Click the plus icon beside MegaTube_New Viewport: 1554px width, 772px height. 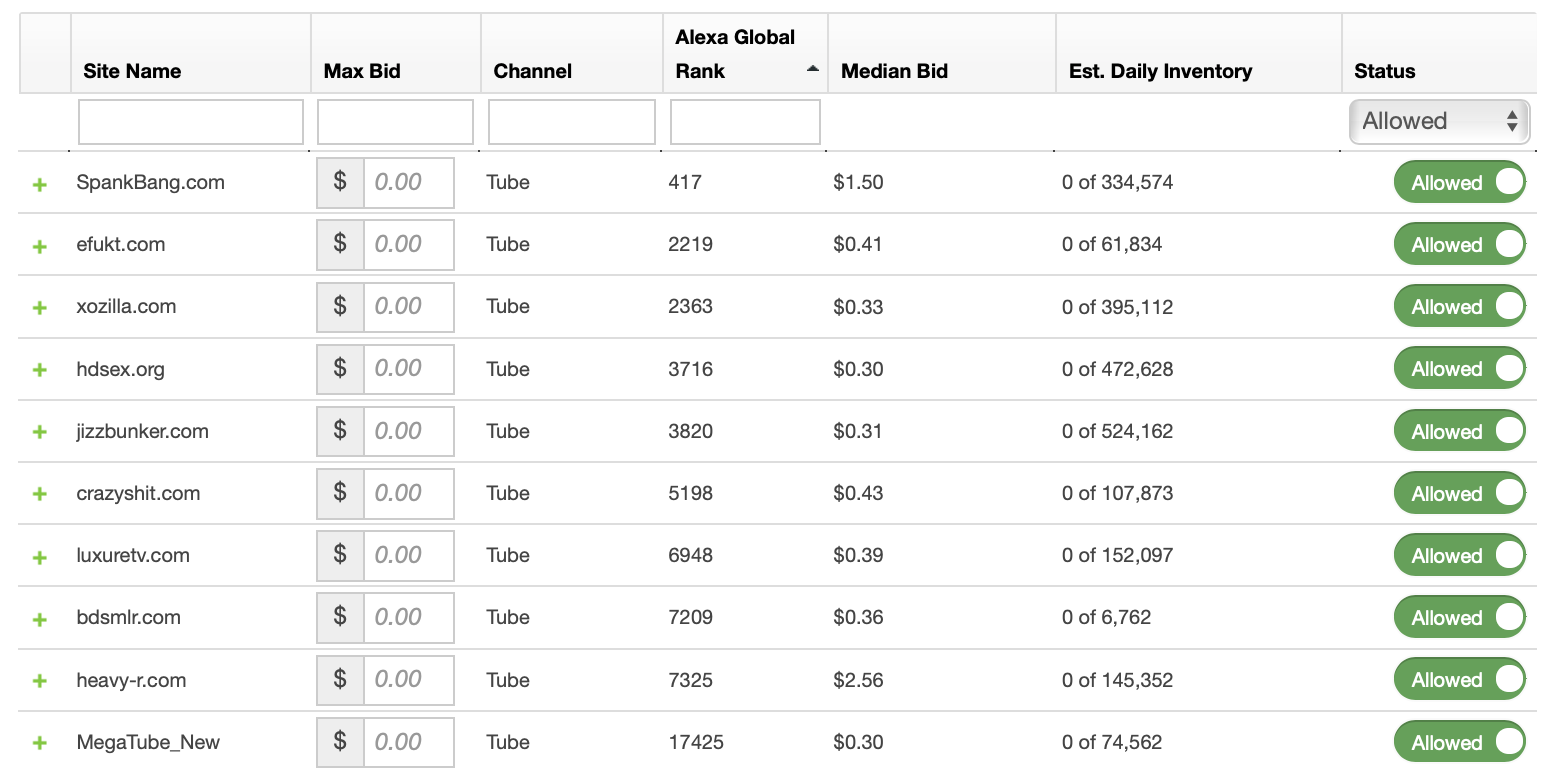[40, 744]
